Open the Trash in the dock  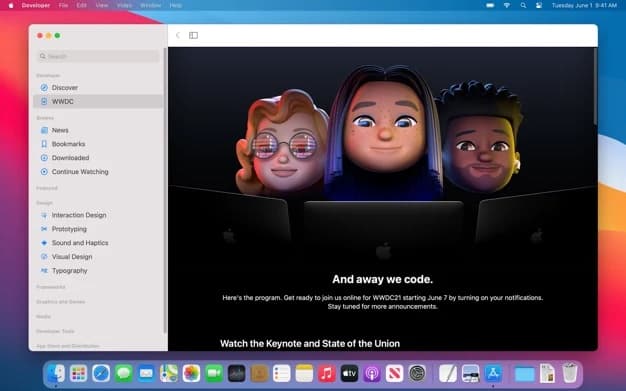pos(570,373)
